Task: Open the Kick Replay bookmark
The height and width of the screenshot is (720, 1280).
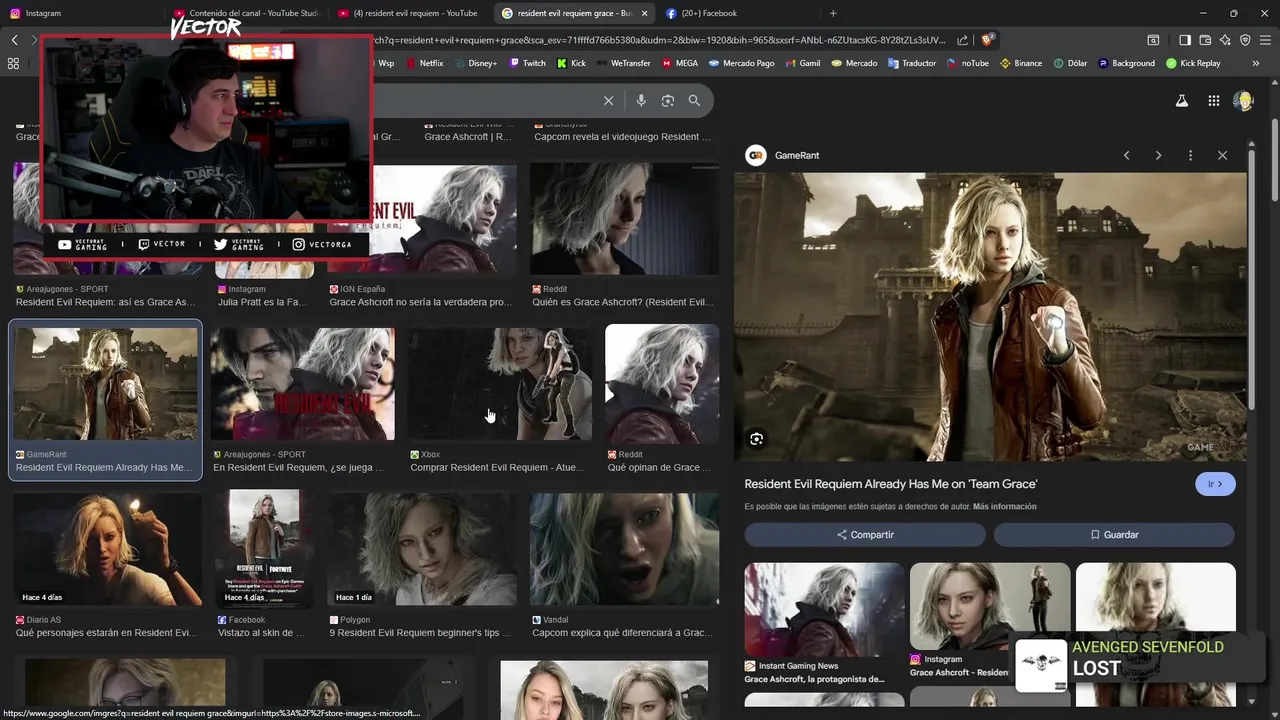Action: [x=1192, y=63]
